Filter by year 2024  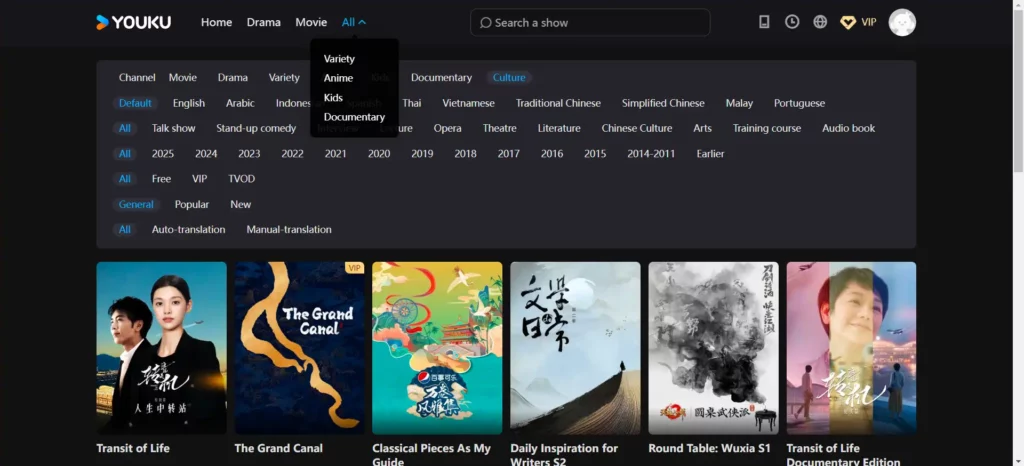tap(206, 154)
